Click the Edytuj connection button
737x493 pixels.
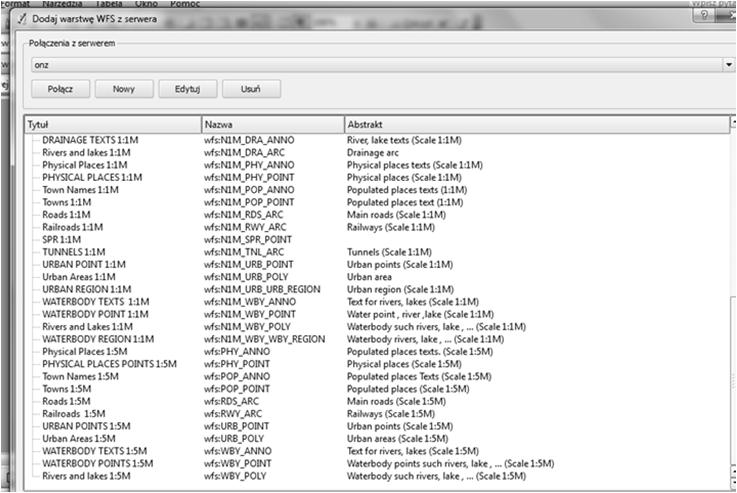click(x=188, y=89)
